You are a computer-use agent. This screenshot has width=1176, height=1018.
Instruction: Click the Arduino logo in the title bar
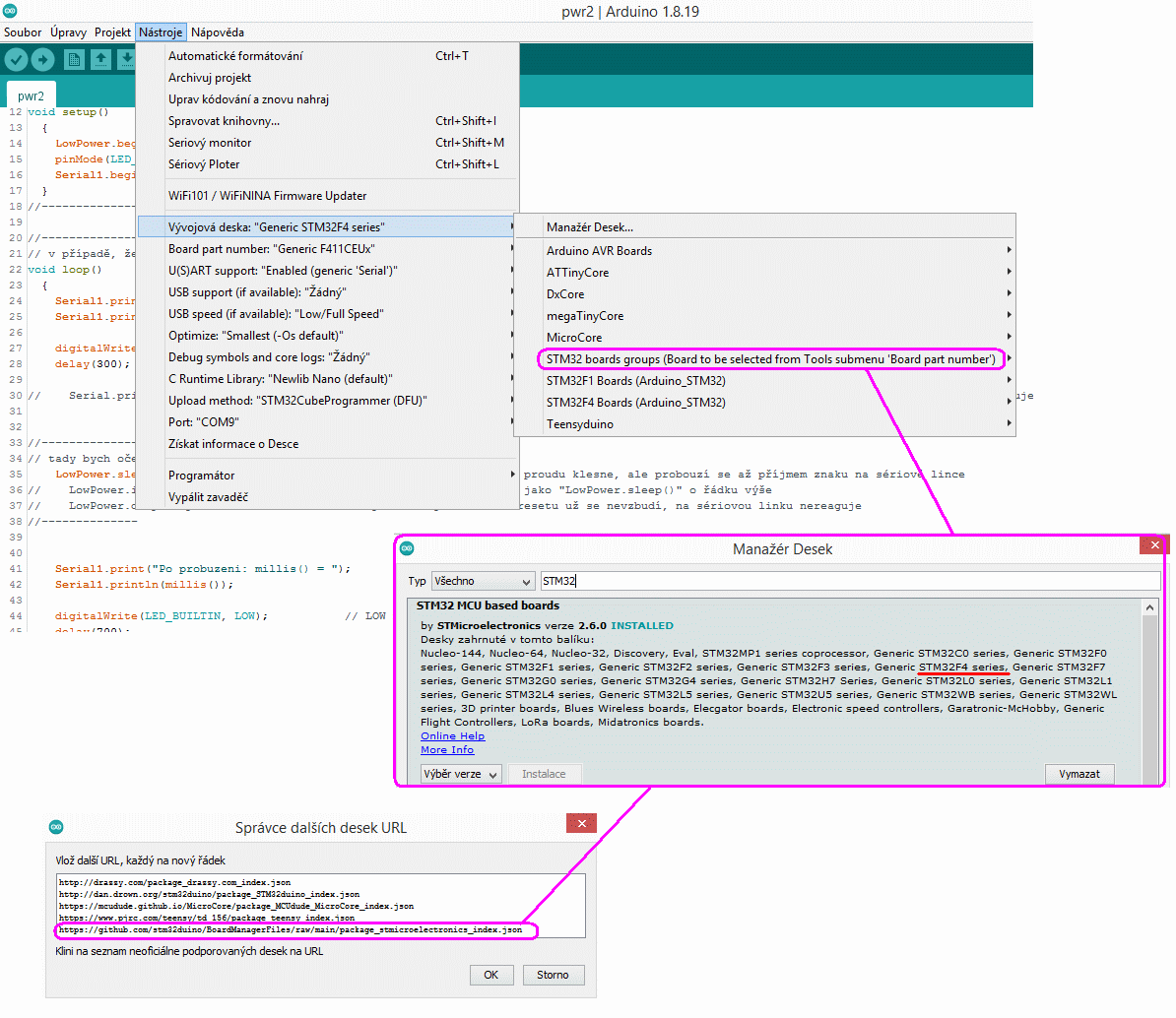click(x=10, y=11)
